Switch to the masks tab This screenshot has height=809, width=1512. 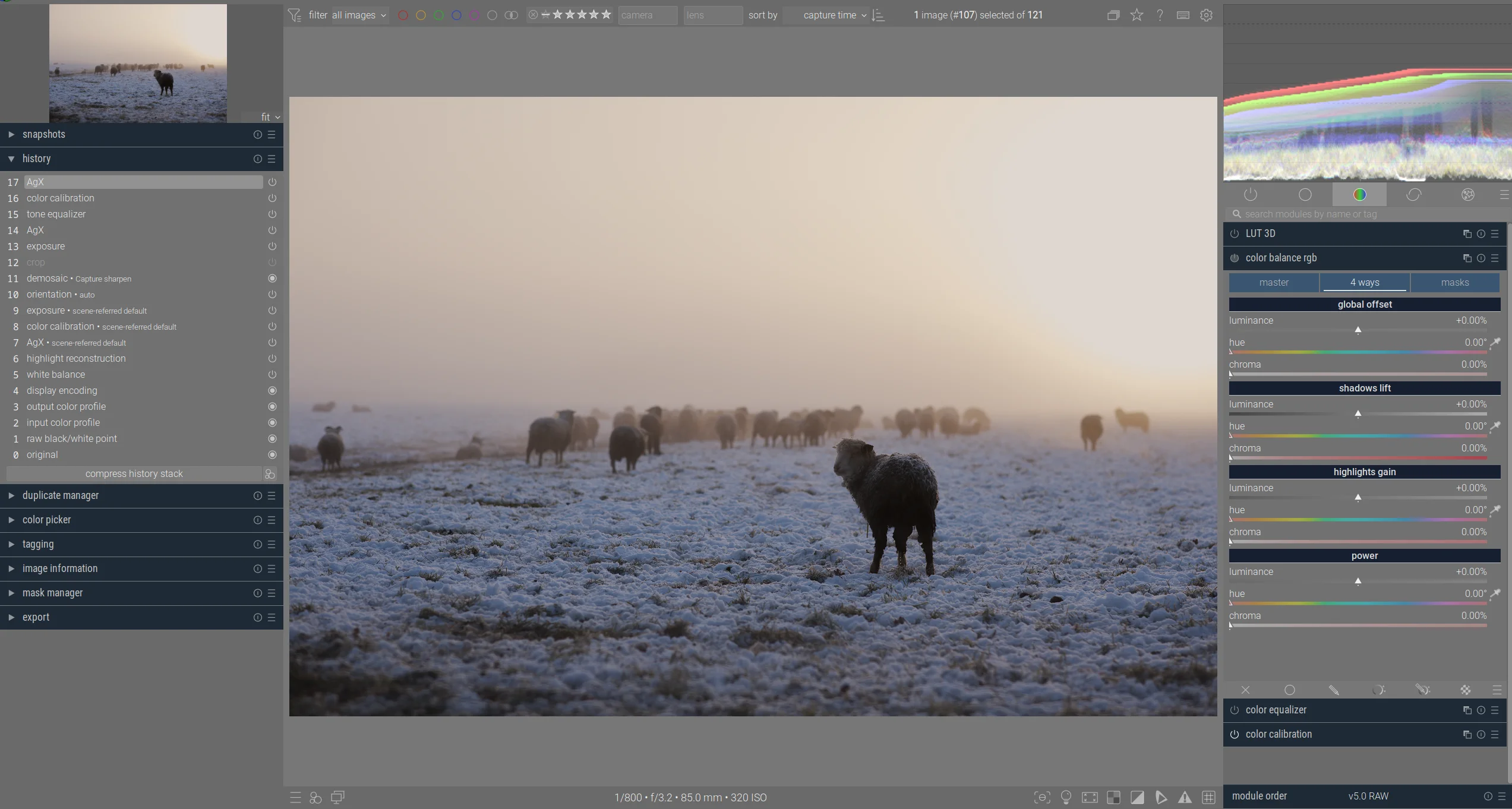tap(1454, 283)
